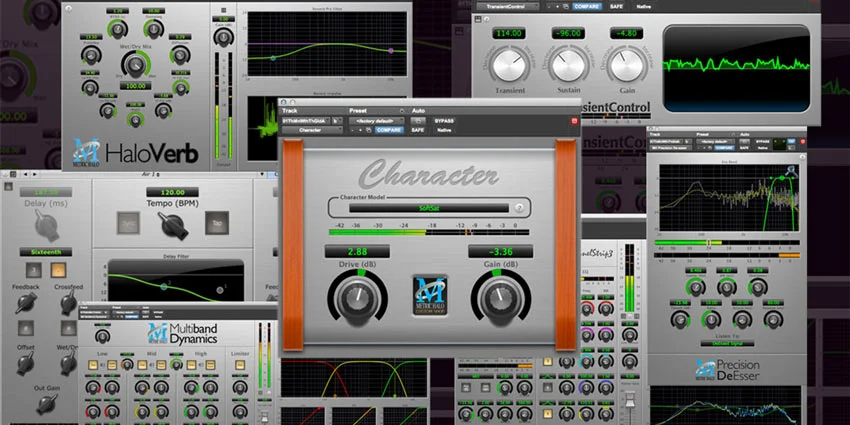Click the minus previous-preset button in Character header
The image size is (850, 425).
pos(352,130)
